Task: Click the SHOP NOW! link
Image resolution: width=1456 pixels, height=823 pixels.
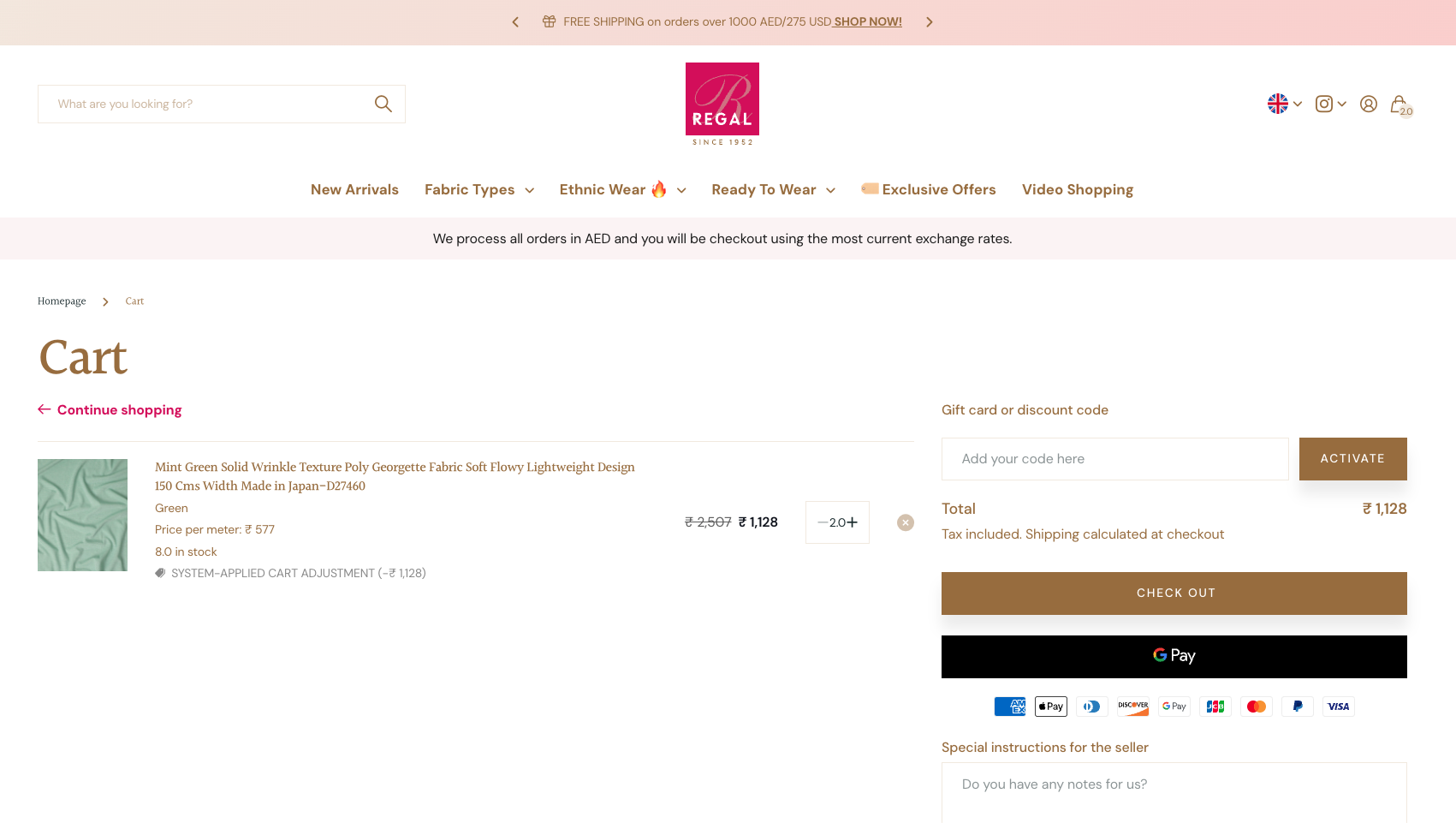Action: (x=868, y=22)
